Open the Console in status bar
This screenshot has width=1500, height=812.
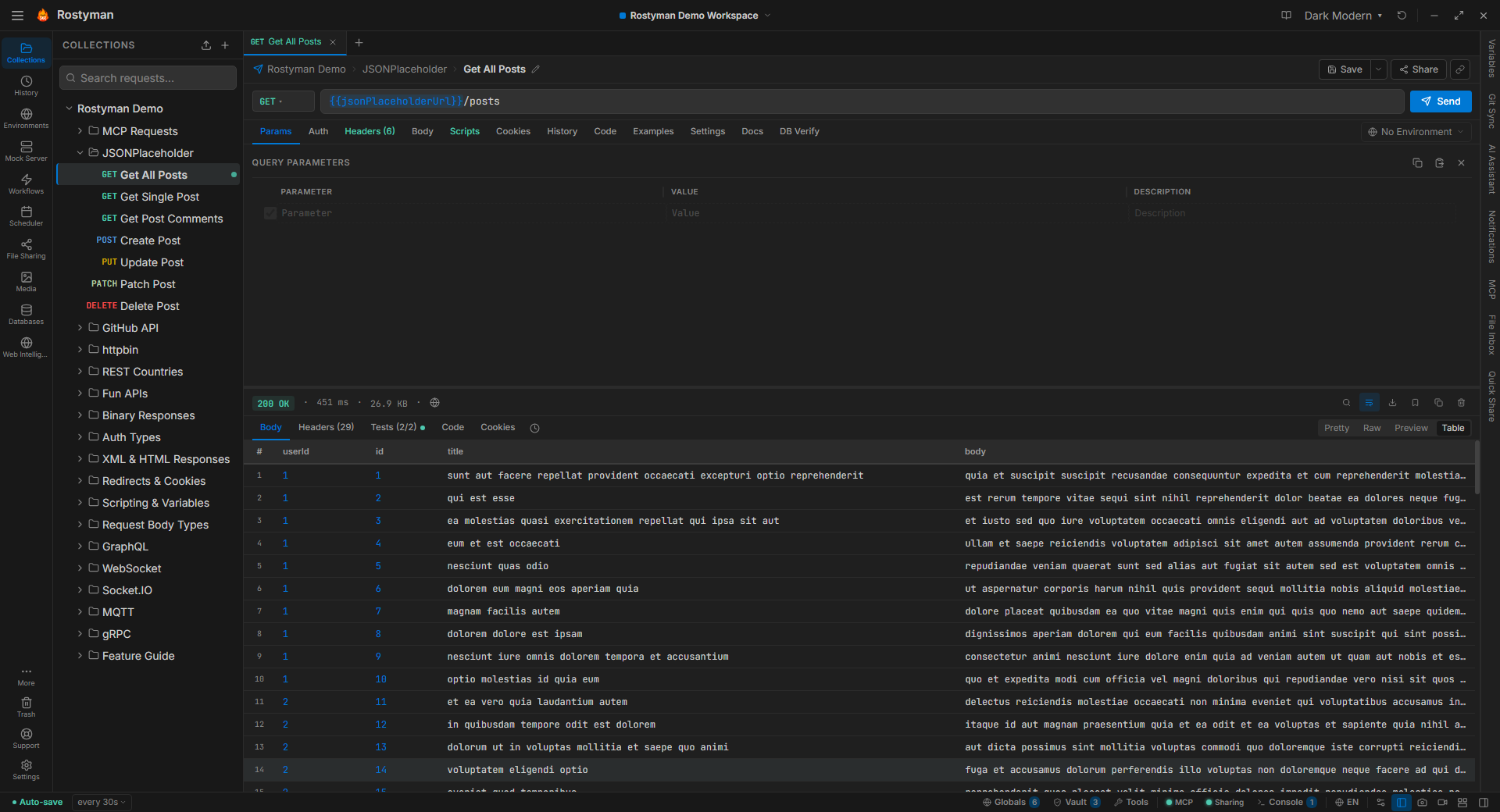point(1287,802)
